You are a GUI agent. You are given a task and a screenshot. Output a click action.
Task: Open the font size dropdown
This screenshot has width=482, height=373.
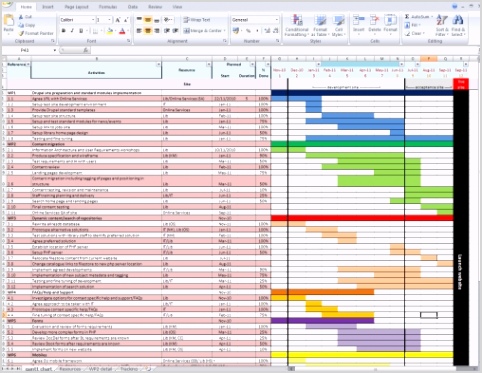pyautogui.click(x=109, y=20)
